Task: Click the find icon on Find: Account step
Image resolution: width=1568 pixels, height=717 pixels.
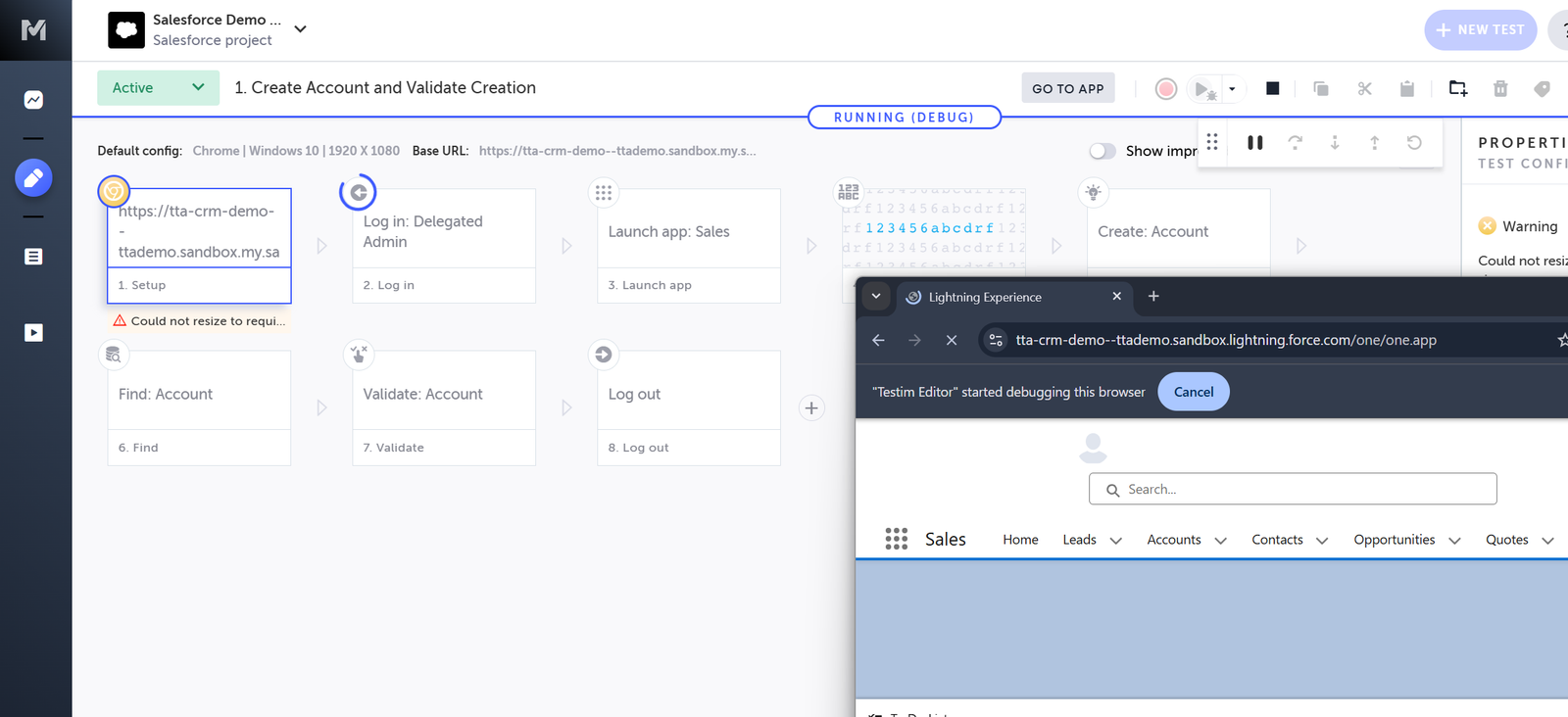Action: [114, 355]
